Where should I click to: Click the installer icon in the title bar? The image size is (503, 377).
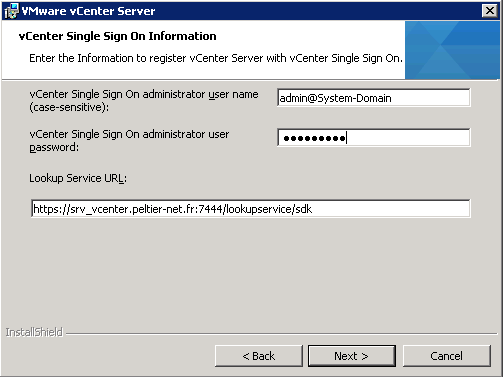[11, 11]
